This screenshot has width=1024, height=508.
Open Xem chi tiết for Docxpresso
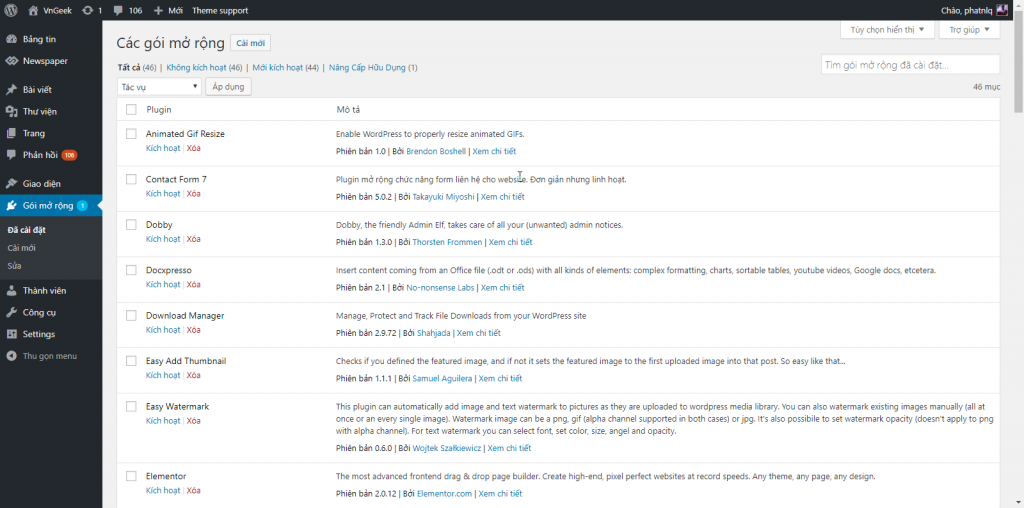502,287
